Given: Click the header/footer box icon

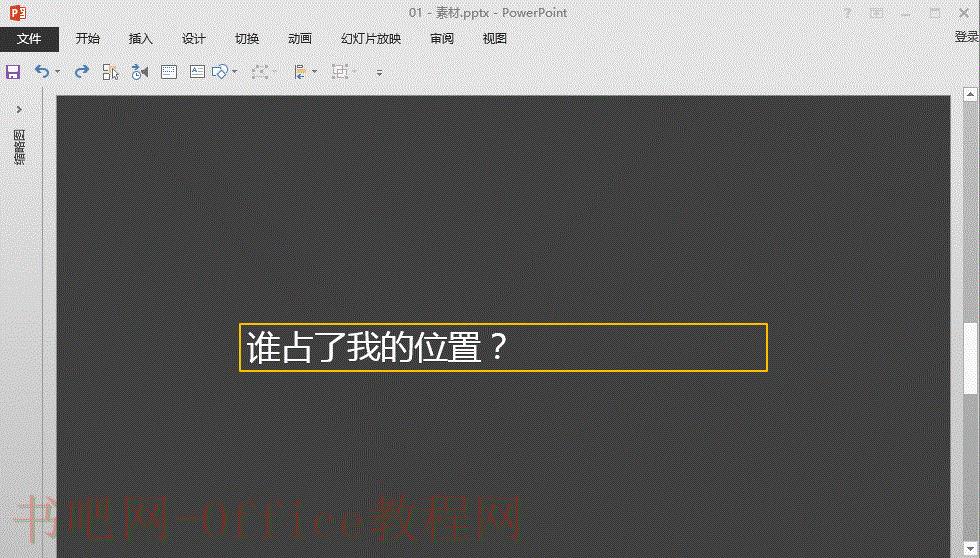Looking at the screenshot, I should point(169,72).
